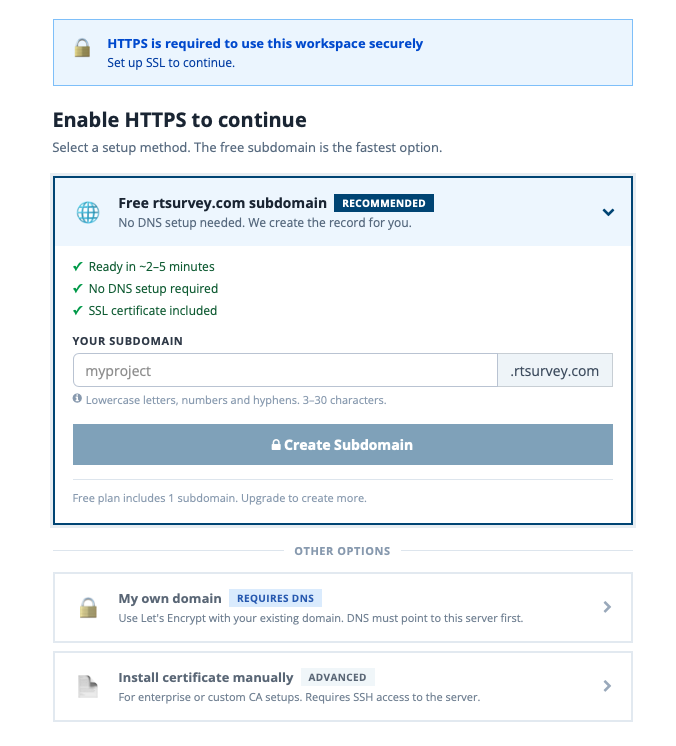Image resolution: width=676 pixels, height=746 pixels.
Task: Click the info icon beside the subdomain hint
Action: tap(77, 399)
